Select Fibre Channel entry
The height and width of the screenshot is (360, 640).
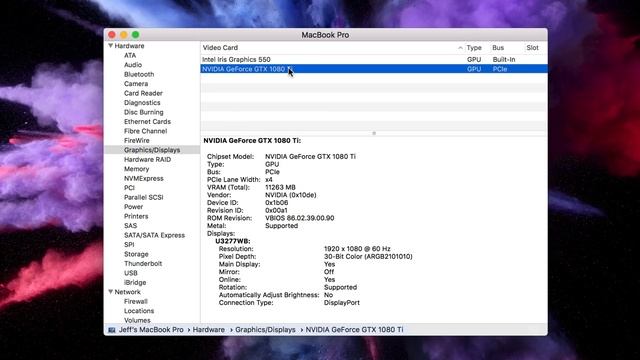coord(145,131)
